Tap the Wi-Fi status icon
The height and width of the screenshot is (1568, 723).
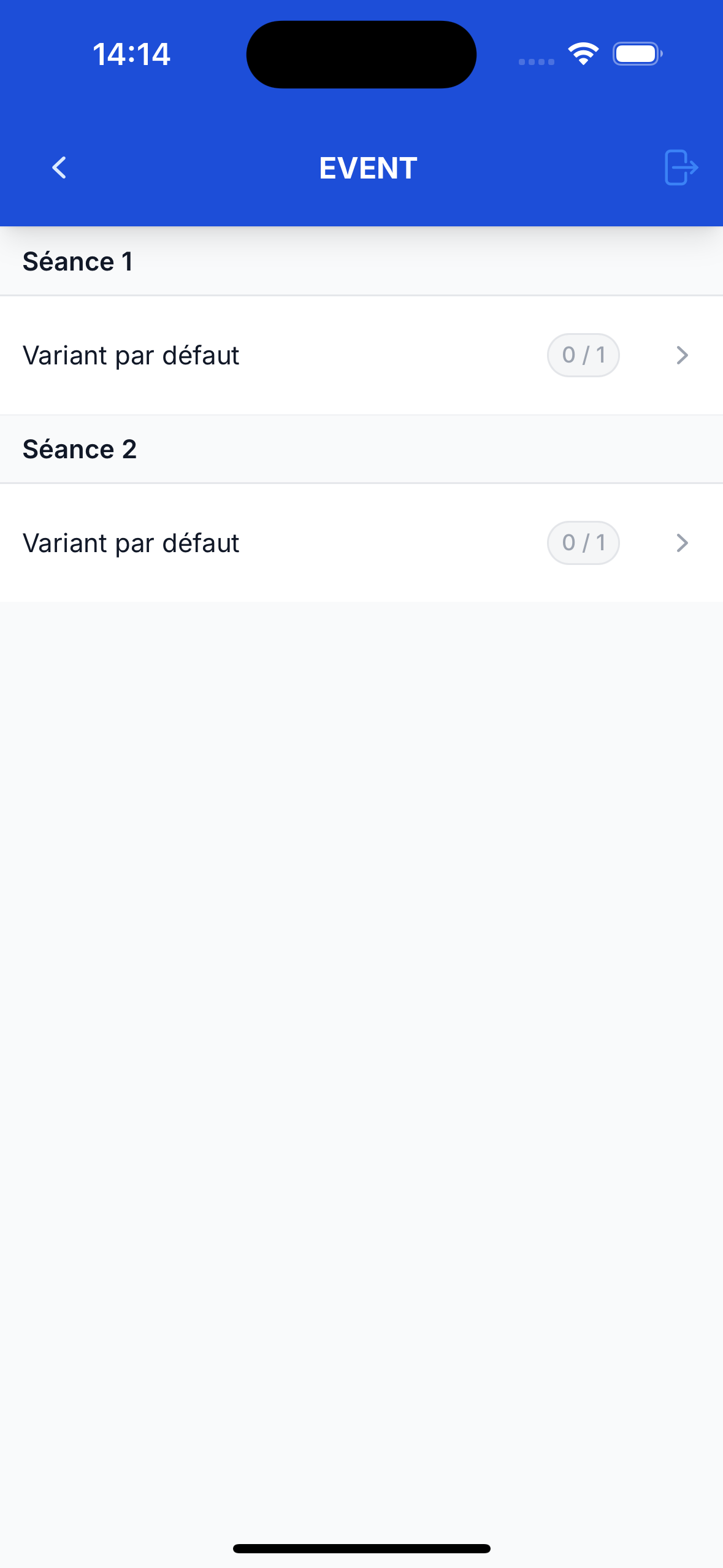tap(583, 54)
